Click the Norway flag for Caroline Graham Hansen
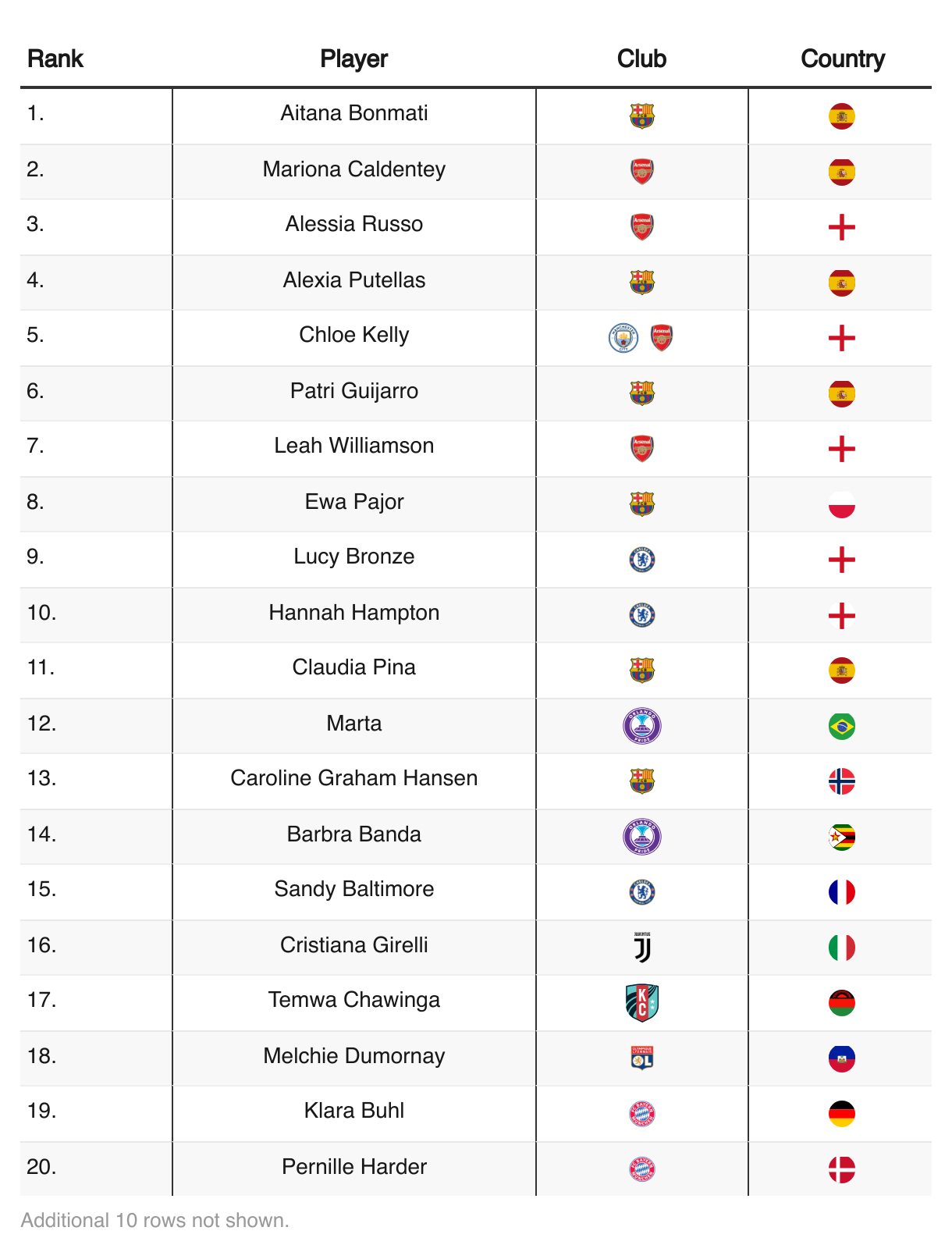Image resolution: width=952 pixels, height=1252 pixels. coord(841,781)
